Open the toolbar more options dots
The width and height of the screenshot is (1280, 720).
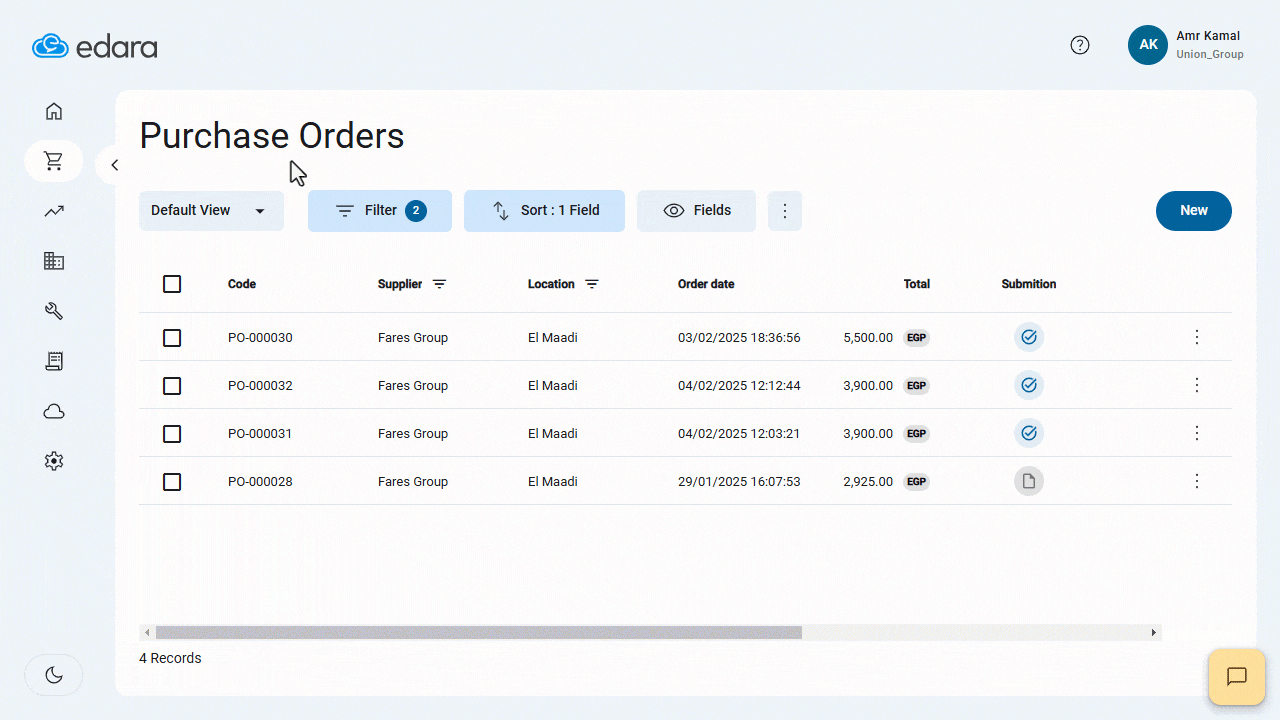click(785, 211)
